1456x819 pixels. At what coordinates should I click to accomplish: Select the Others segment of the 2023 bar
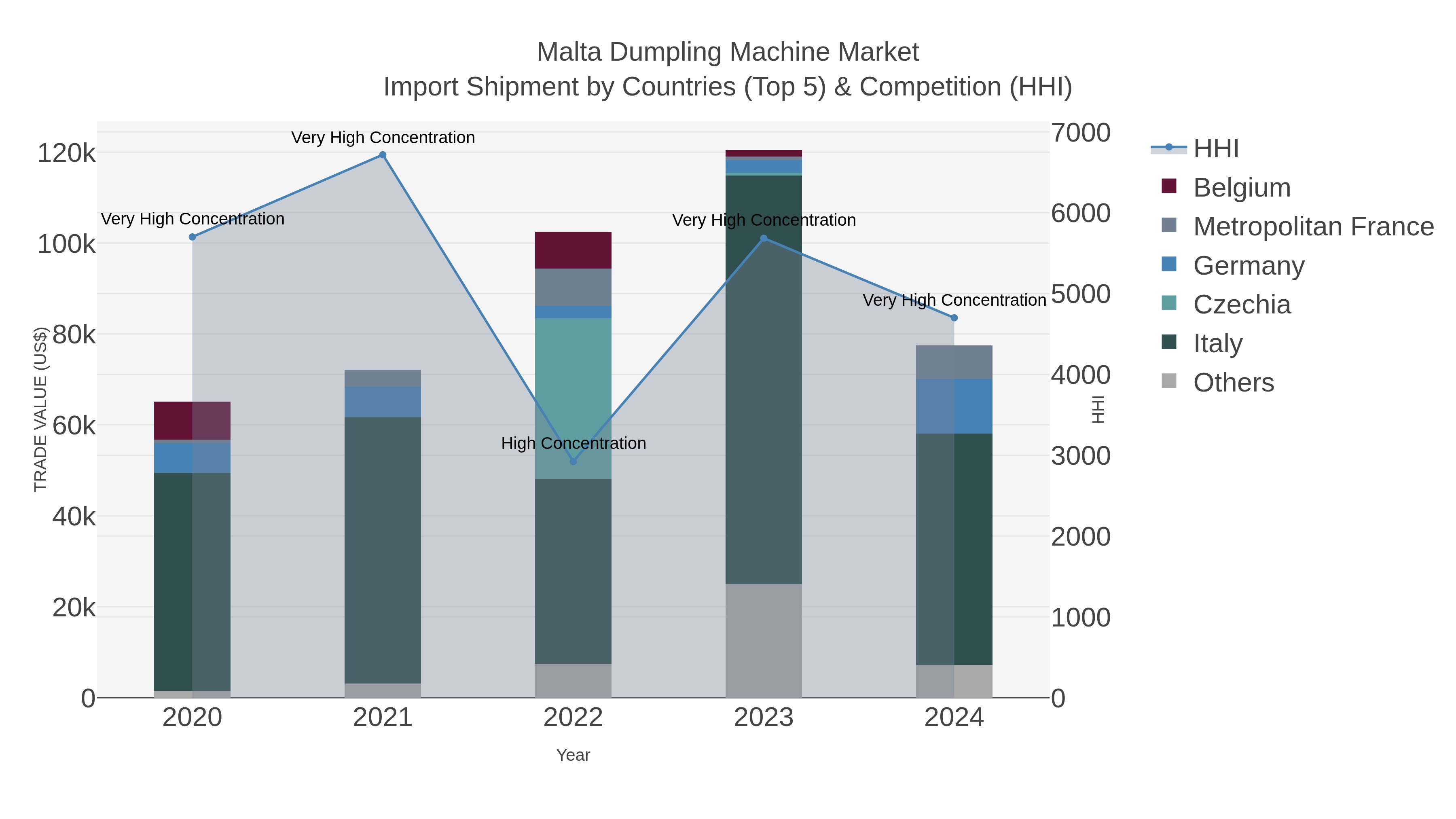764,640
